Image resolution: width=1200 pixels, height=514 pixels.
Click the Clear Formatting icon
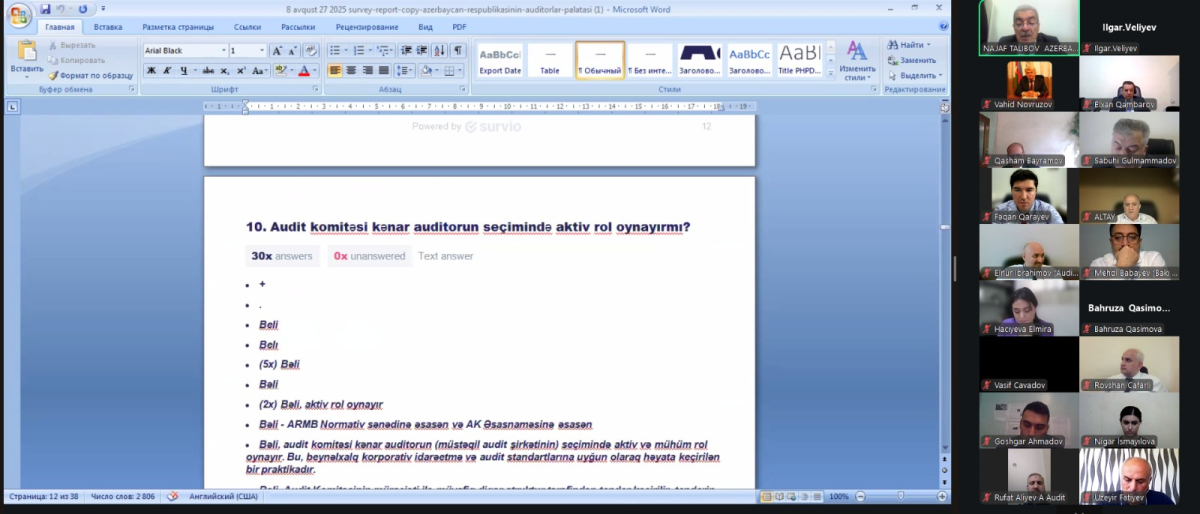(311, 50)
